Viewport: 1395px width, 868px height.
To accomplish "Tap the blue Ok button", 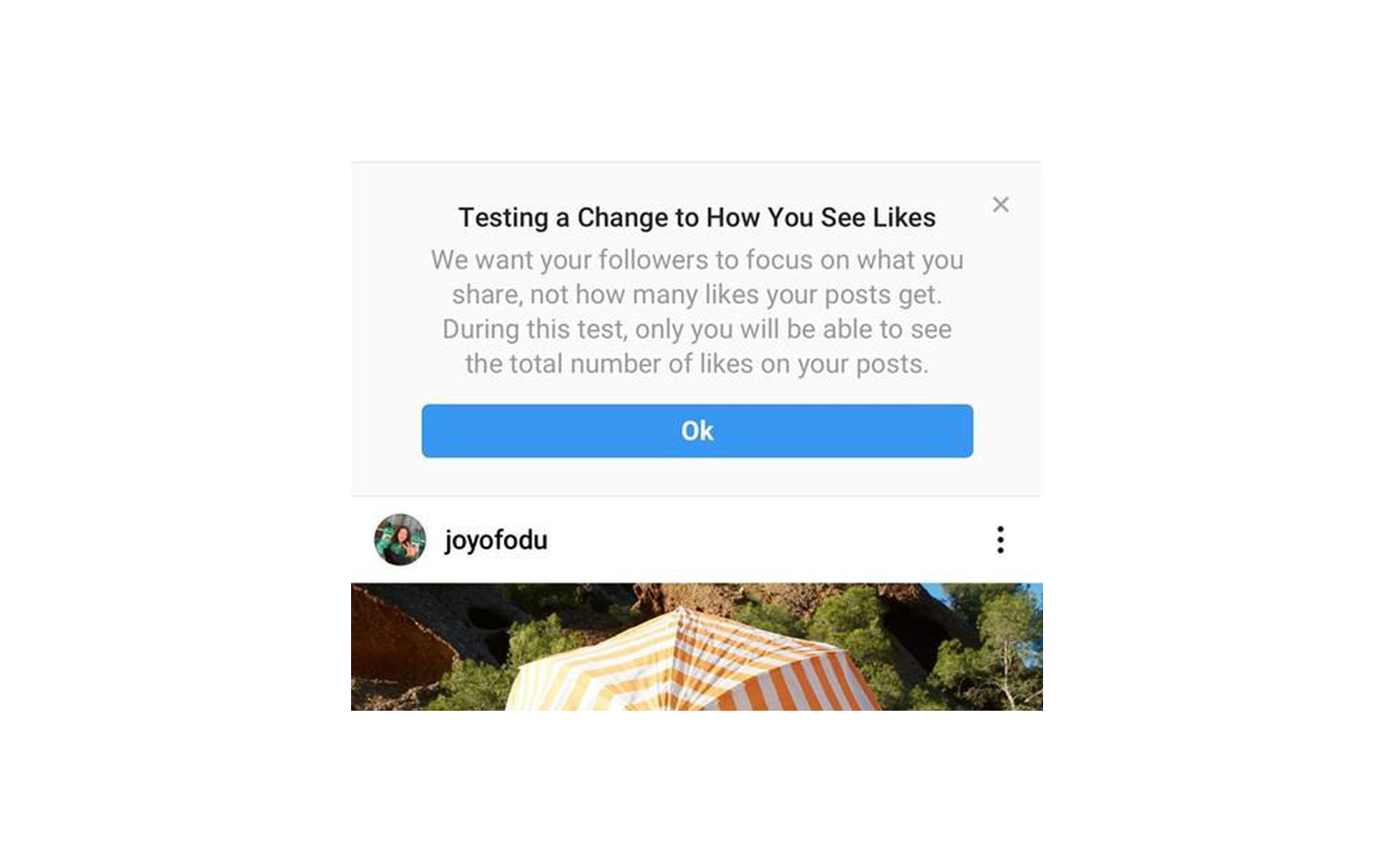I will point(697,431).
